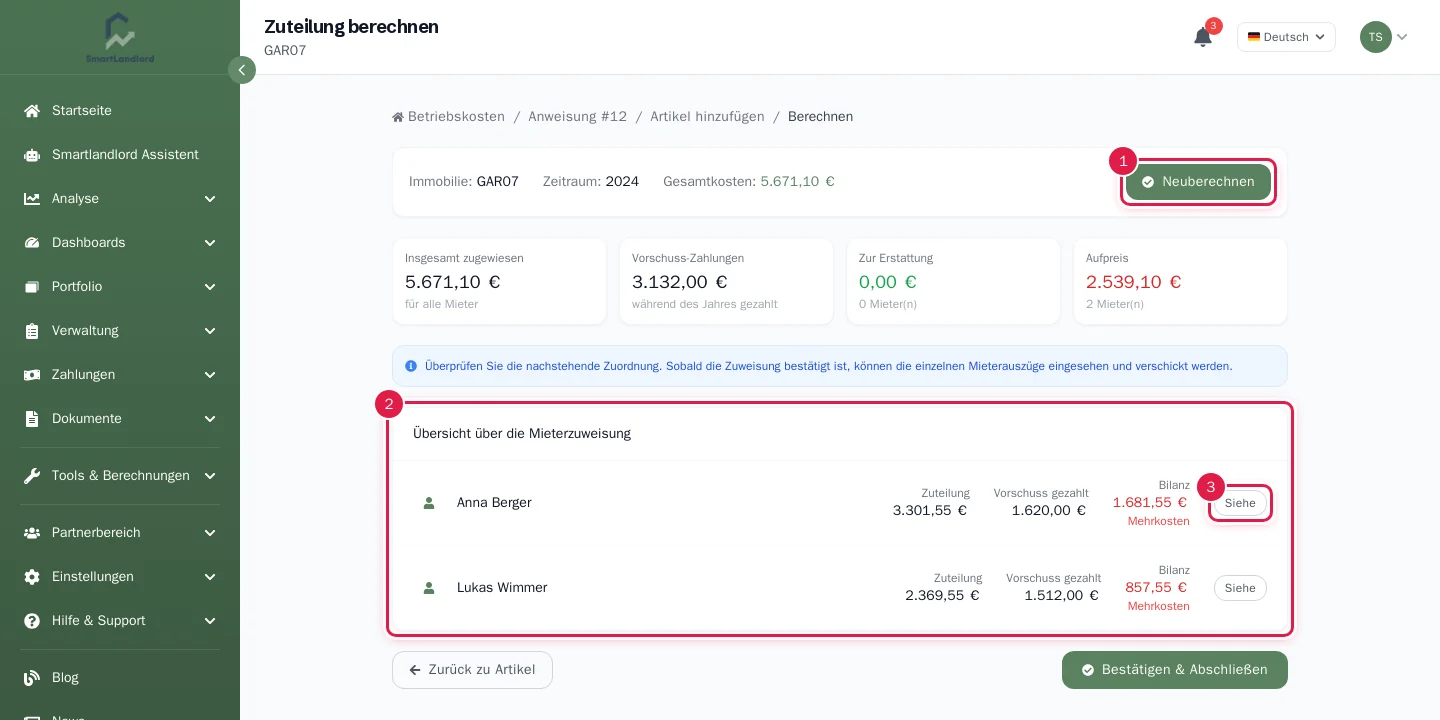Viewport: 1440px width, 720px height.
Task: Click Anna Berger's person icon
Action: tap(429, 503)
